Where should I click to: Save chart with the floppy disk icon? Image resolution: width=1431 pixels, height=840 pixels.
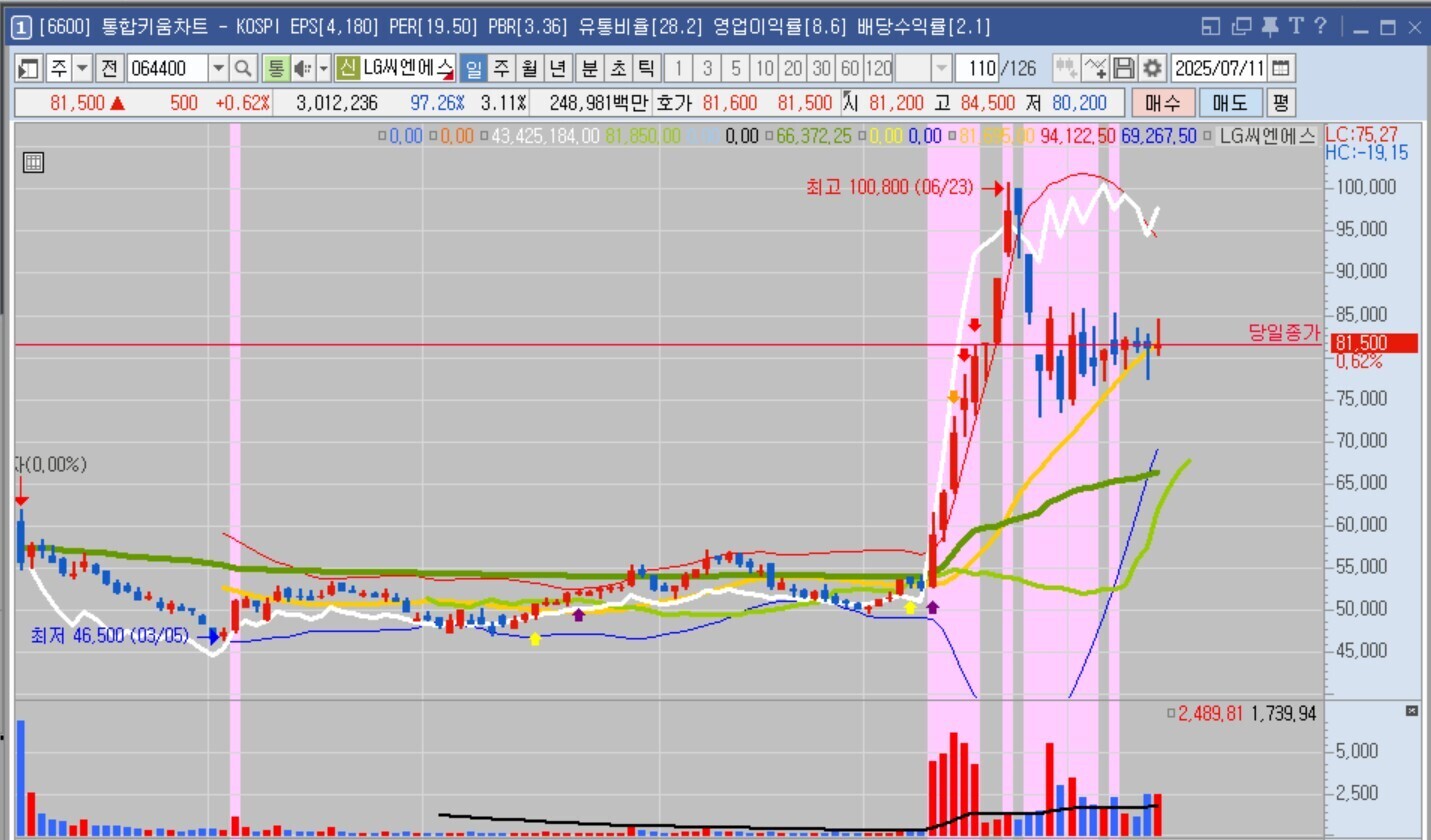(1124, 68)
